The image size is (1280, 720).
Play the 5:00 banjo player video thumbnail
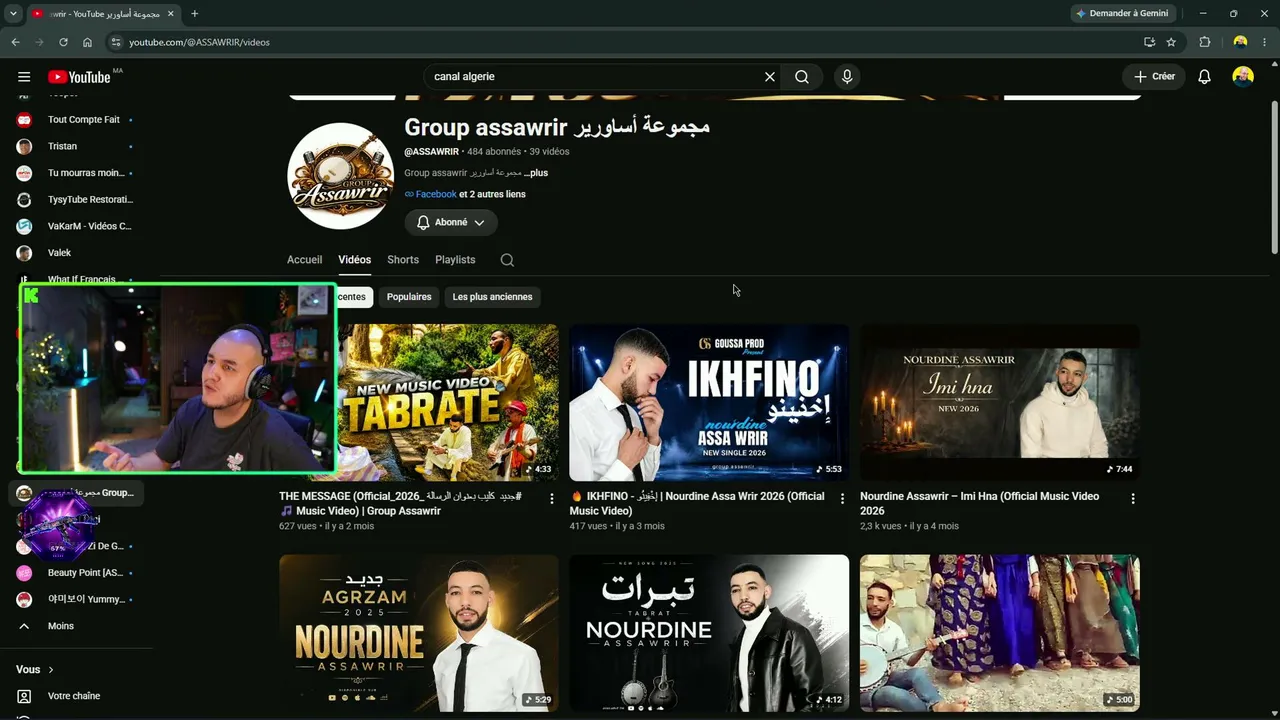pos(1000,633)
